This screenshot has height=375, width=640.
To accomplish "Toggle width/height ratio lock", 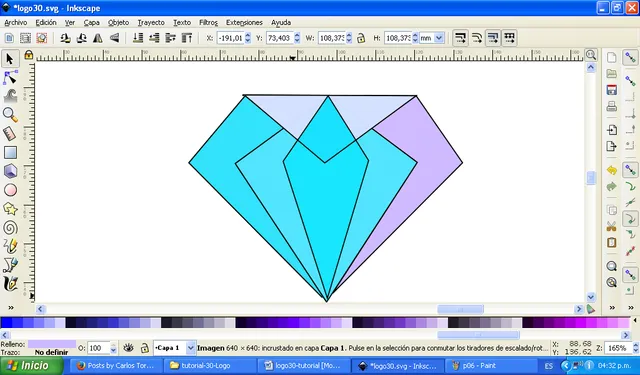I will (361, 38).
